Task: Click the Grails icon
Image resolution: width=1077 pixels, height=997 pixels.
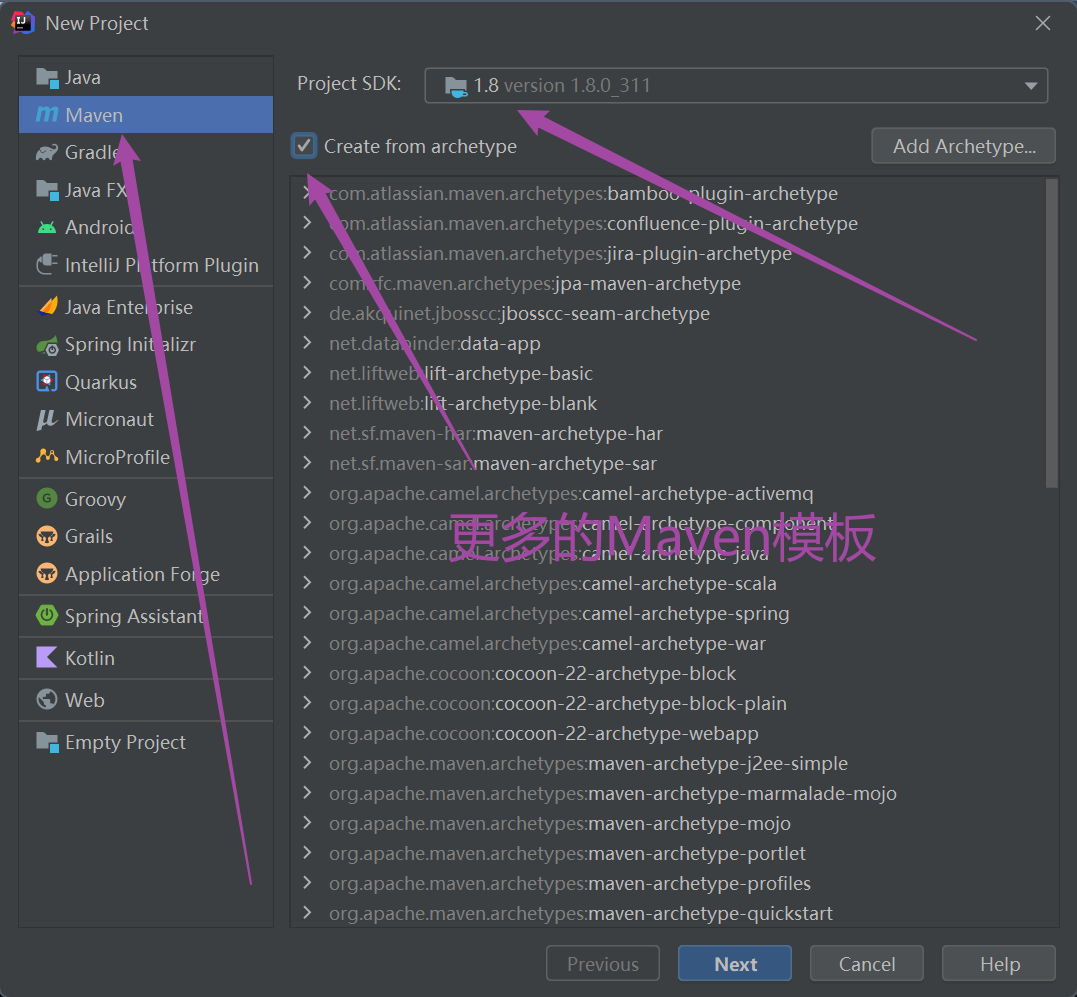Action: [x=47, y=536]
